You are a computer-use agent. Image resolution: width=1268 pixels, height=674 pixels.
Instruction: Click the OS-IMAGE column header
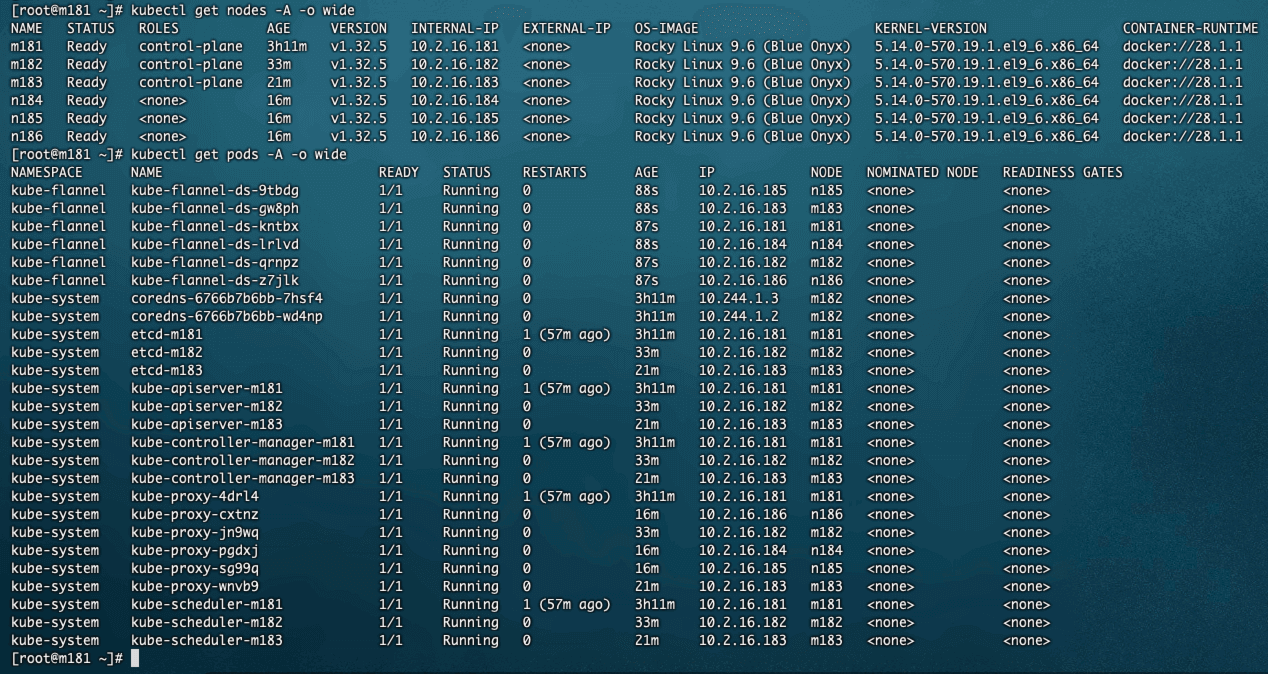coord(666,28)
